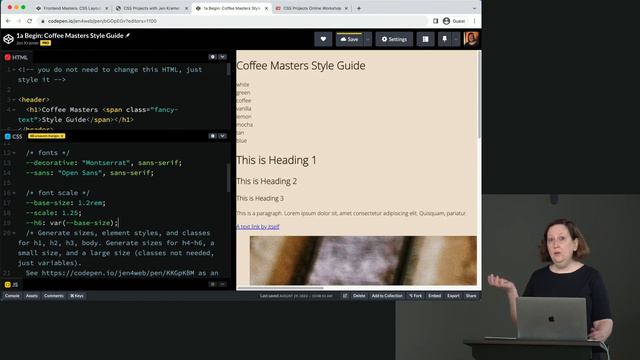
Task: Open CSS editor settings gear
Action: coord(213,136)
